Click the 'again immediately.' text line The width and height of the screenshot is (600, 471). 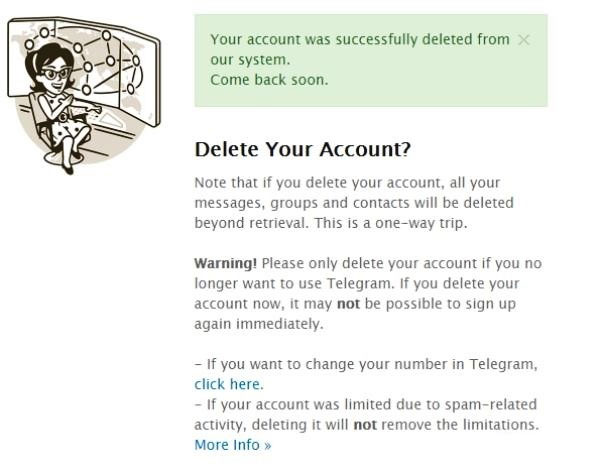[x=259, y=324]
